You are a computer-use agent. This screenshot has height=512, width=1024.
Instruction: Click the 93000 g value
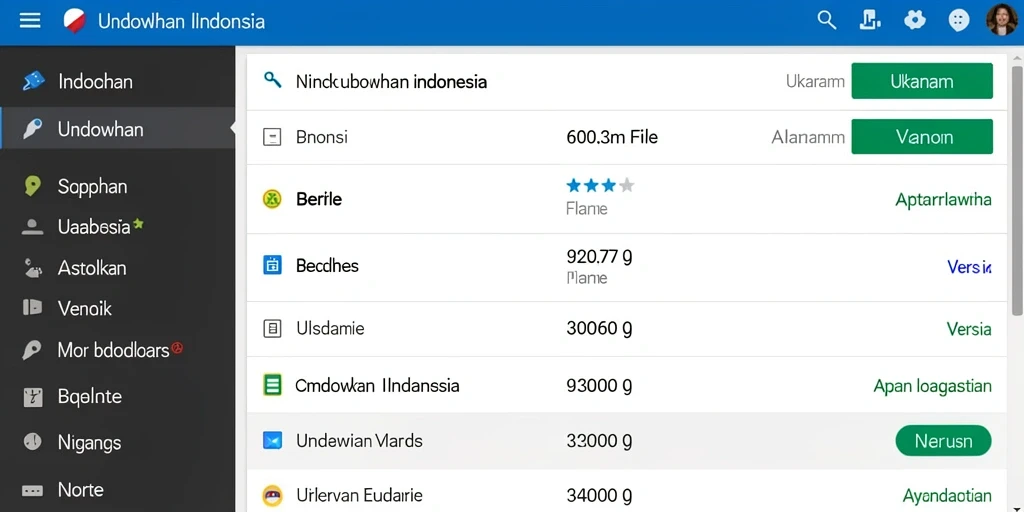coord(599,386)
